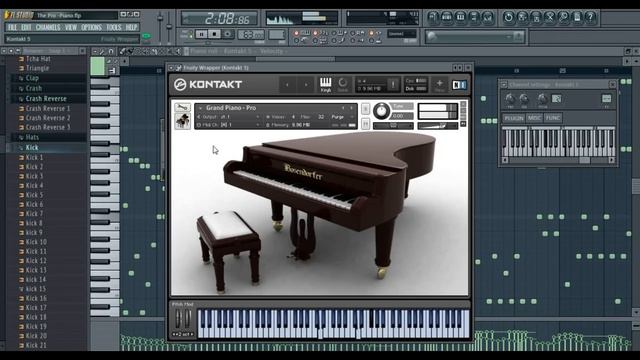Toggle the instrument Solo S button
Screen dimensions: 640x360
365,109
